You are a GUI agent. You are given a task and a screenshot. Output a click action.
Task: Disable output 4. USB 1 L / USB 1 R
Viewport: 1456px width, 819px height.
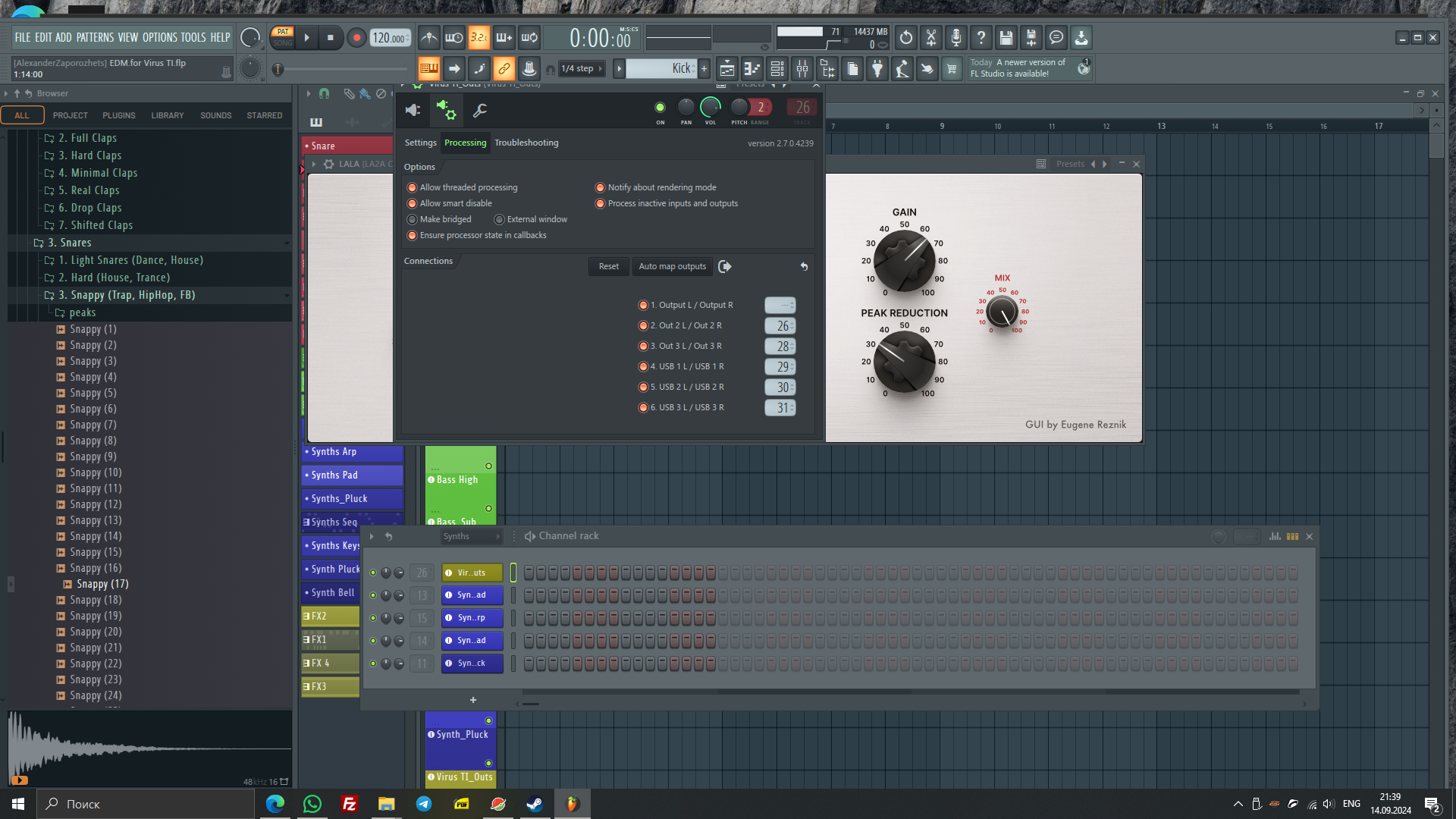pos(643,366)
